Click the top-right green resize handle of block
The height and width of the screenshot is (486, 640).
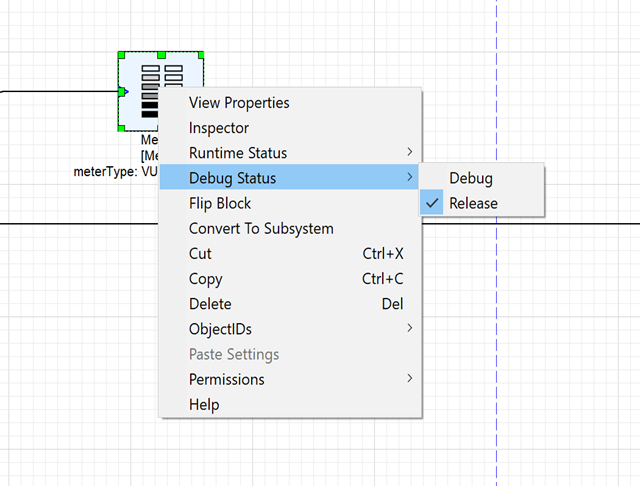(202, 55)
